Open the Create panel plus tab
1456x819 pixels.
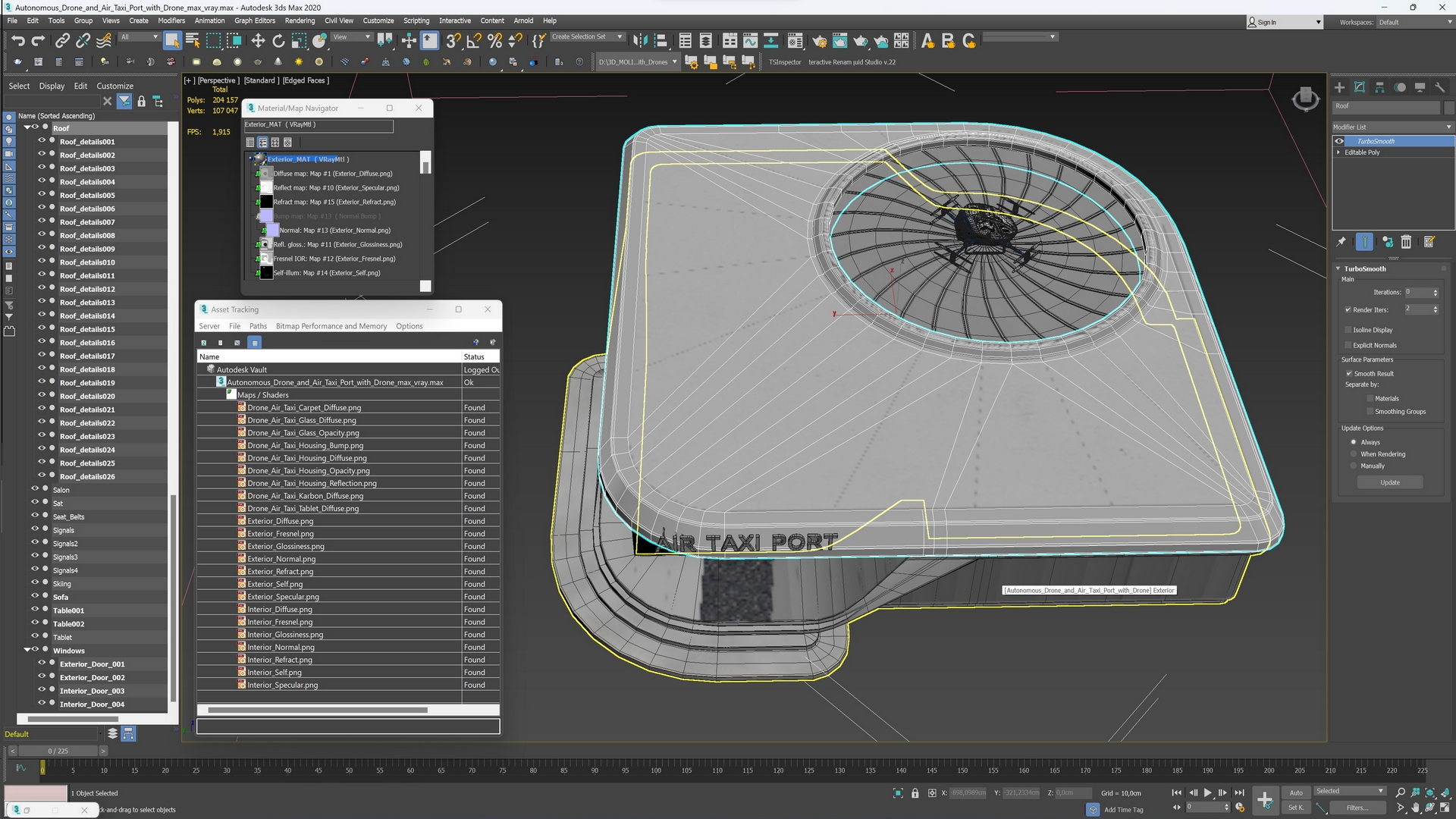coord(1339,87)
